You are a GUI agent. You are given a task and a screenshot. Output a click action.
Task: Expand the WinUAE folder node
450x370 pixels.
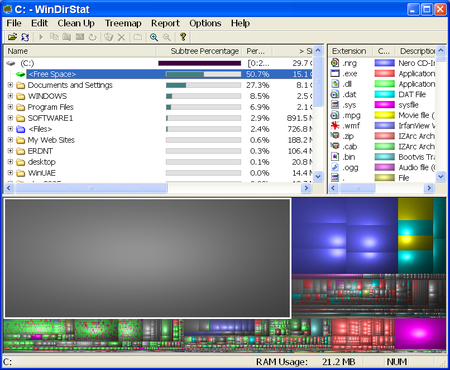10,173
